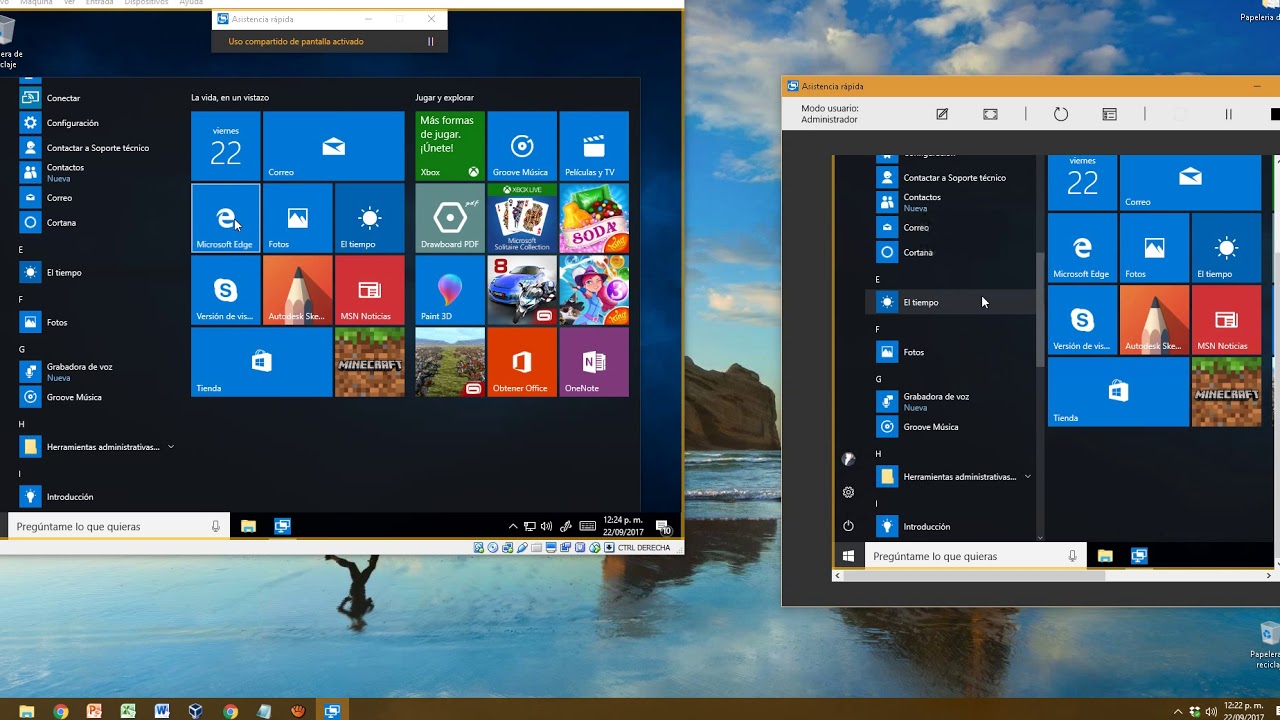1280x720 pixels.
Task: Open VirtualBox cube icon on host taskbar
Action: coord(196,711)
